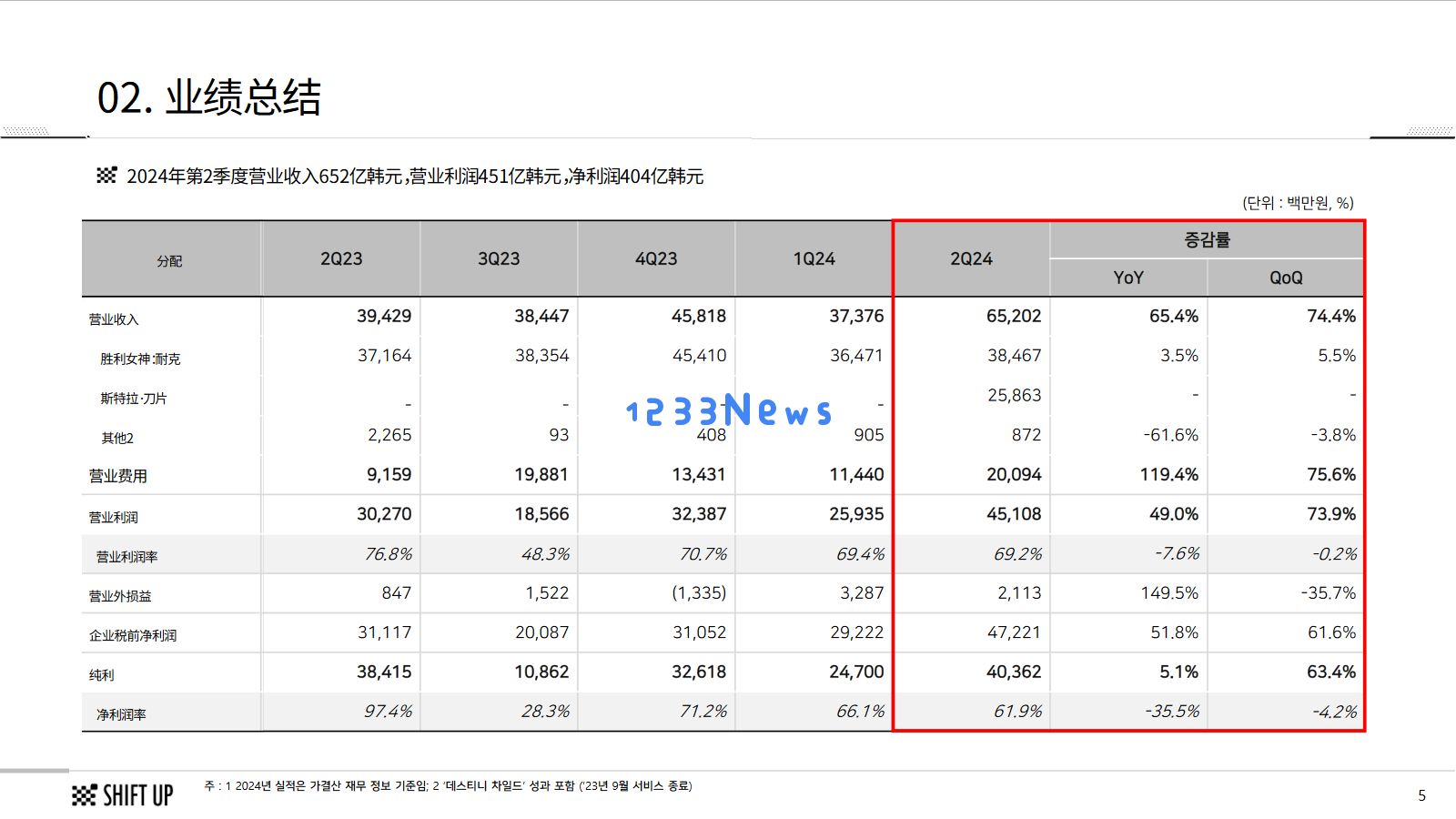Select the 1Q24 column header
This screenshot has width=1456, height=819.
814,259
